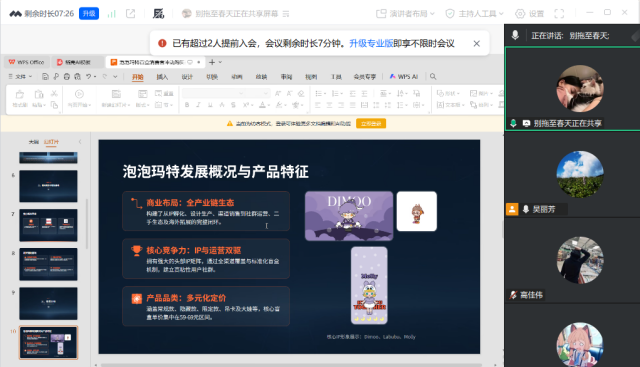Toggle 高佳伟's muted microphone indicator

513,295
